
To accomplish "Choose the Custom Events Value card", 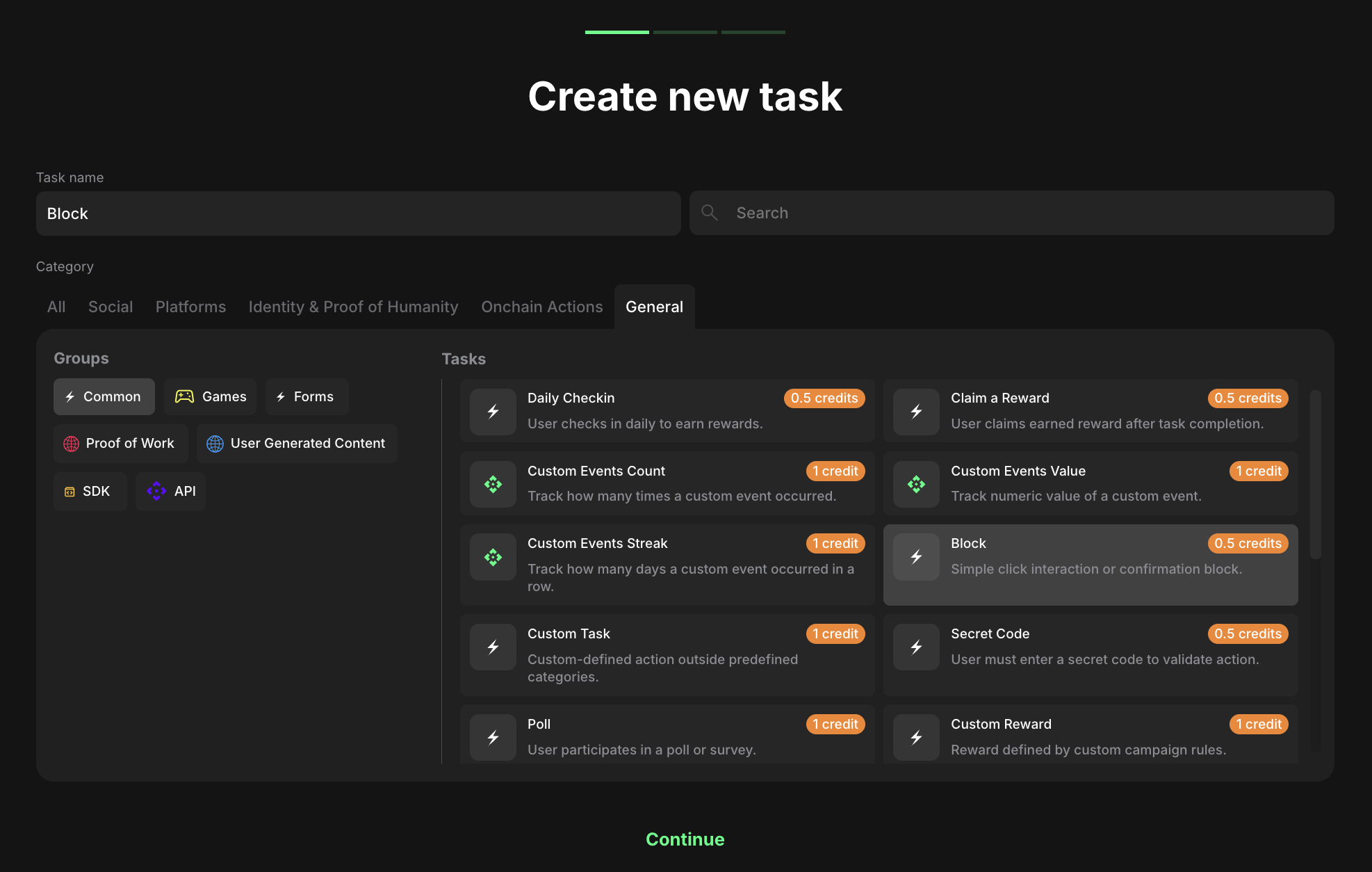I will coord(1091,483).
